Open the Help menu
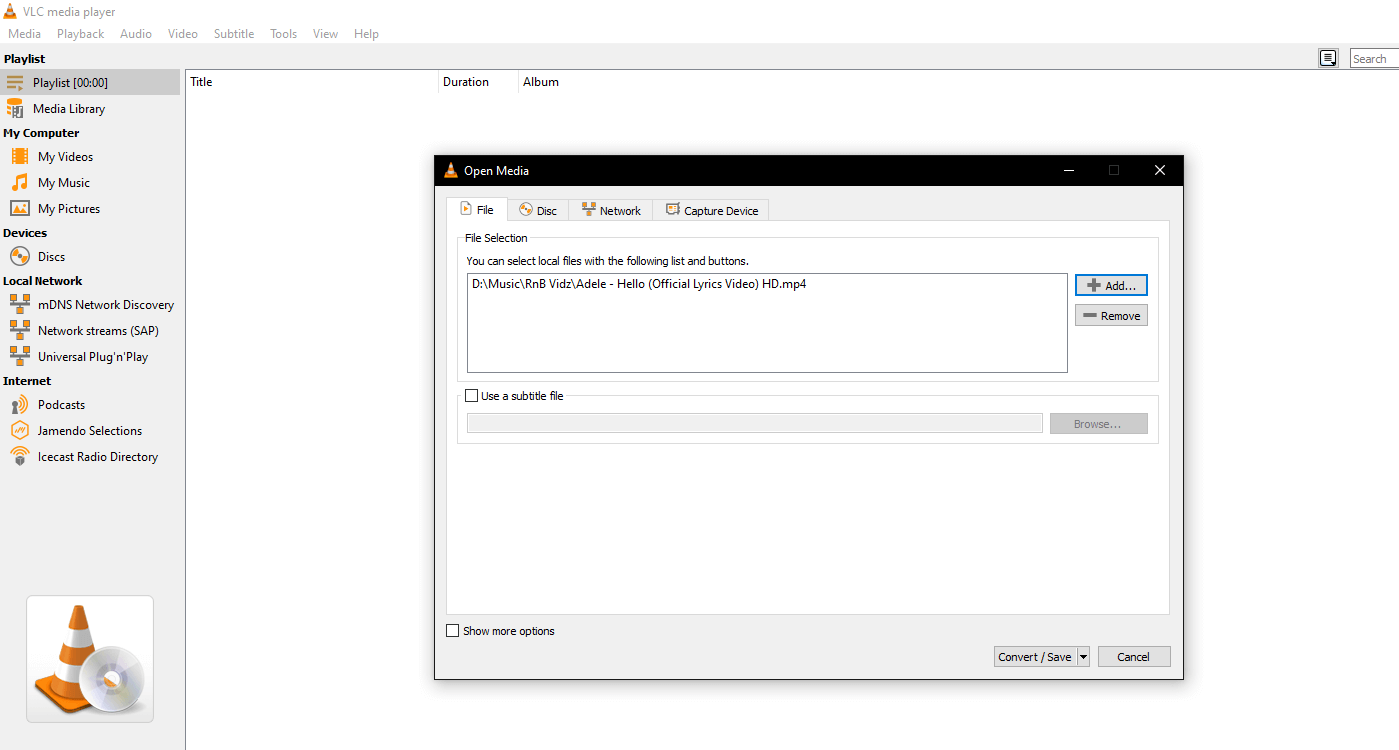This screenshot has width=1399, height=750. [366, 34]
